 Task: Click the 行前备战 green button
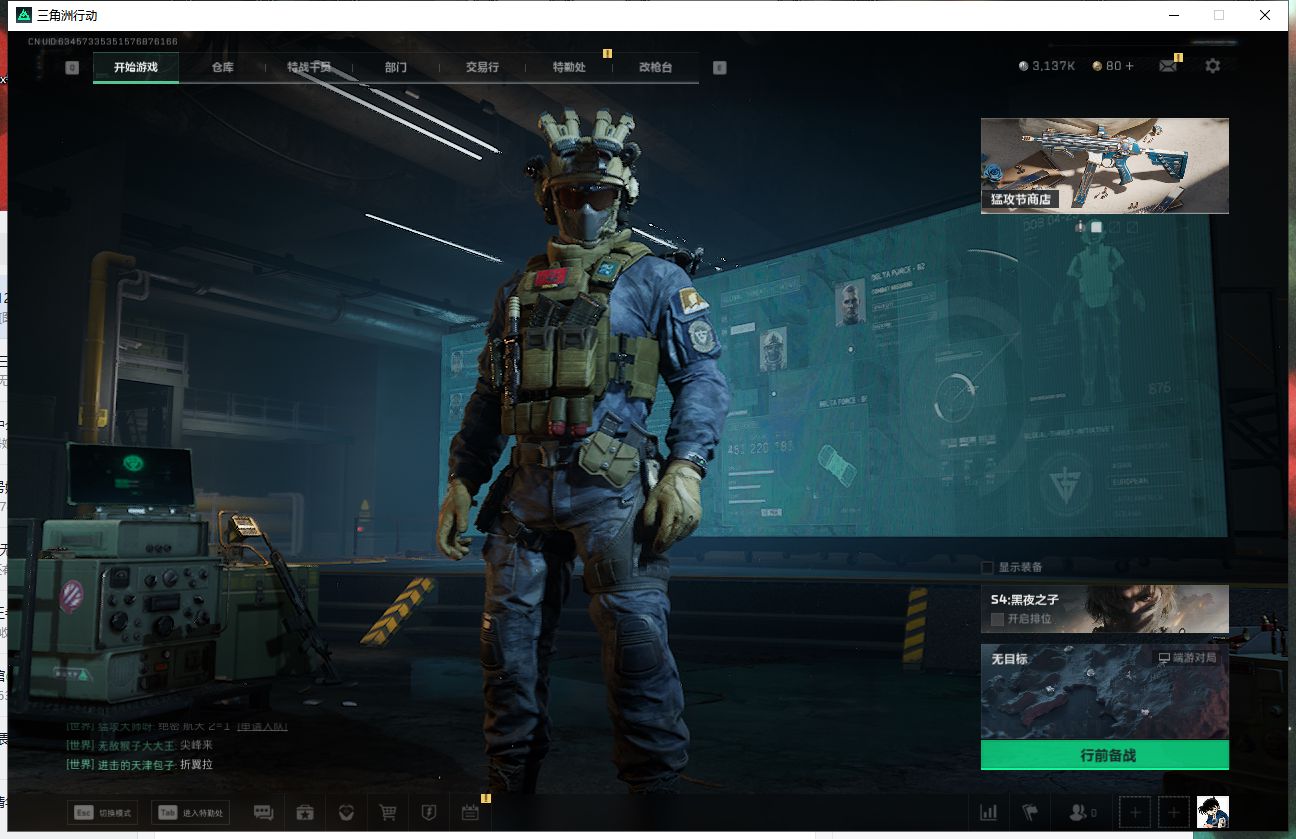pyautogui.click(x=1105, y=755)
